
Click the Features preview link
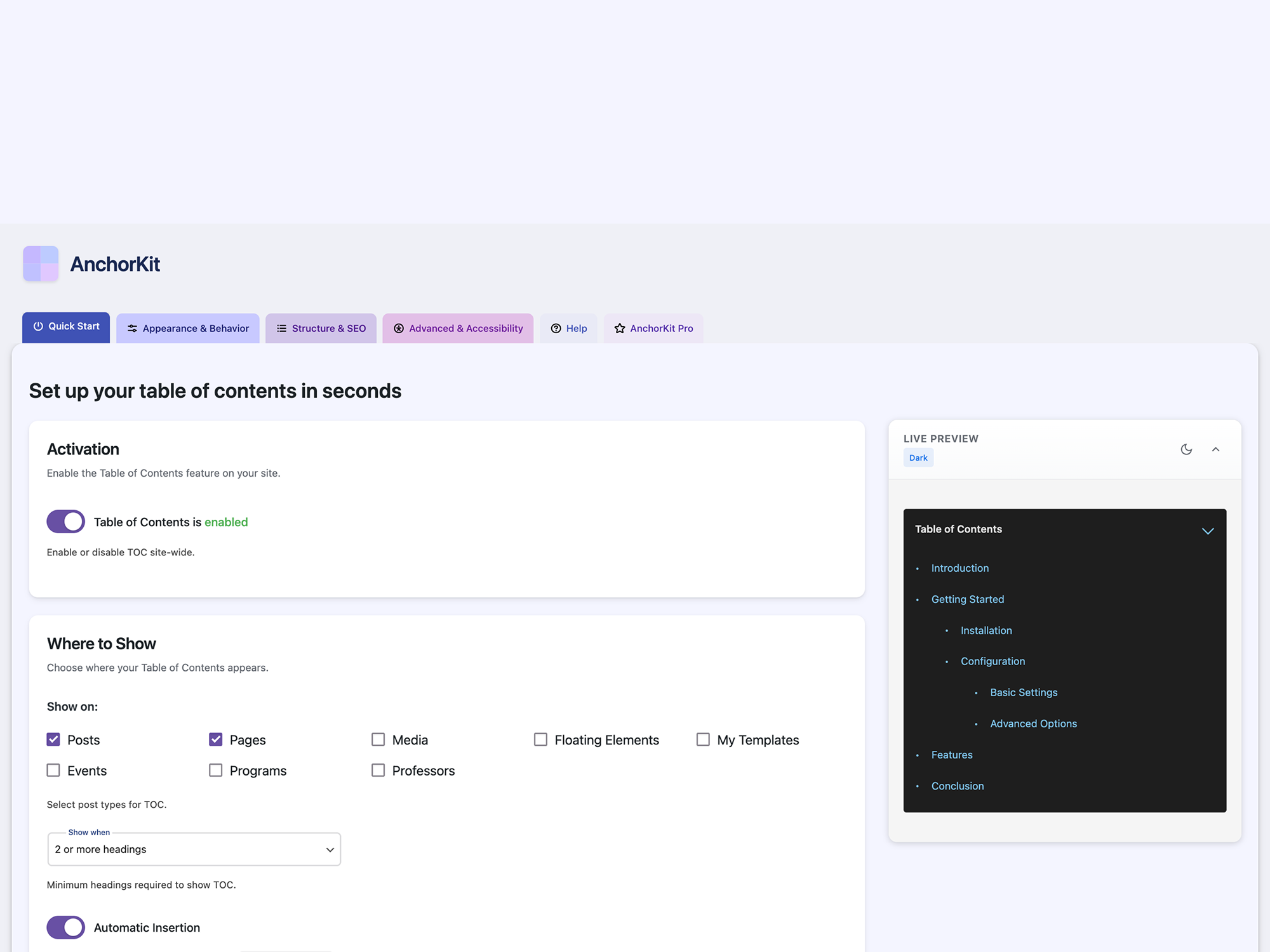point(952,755)
